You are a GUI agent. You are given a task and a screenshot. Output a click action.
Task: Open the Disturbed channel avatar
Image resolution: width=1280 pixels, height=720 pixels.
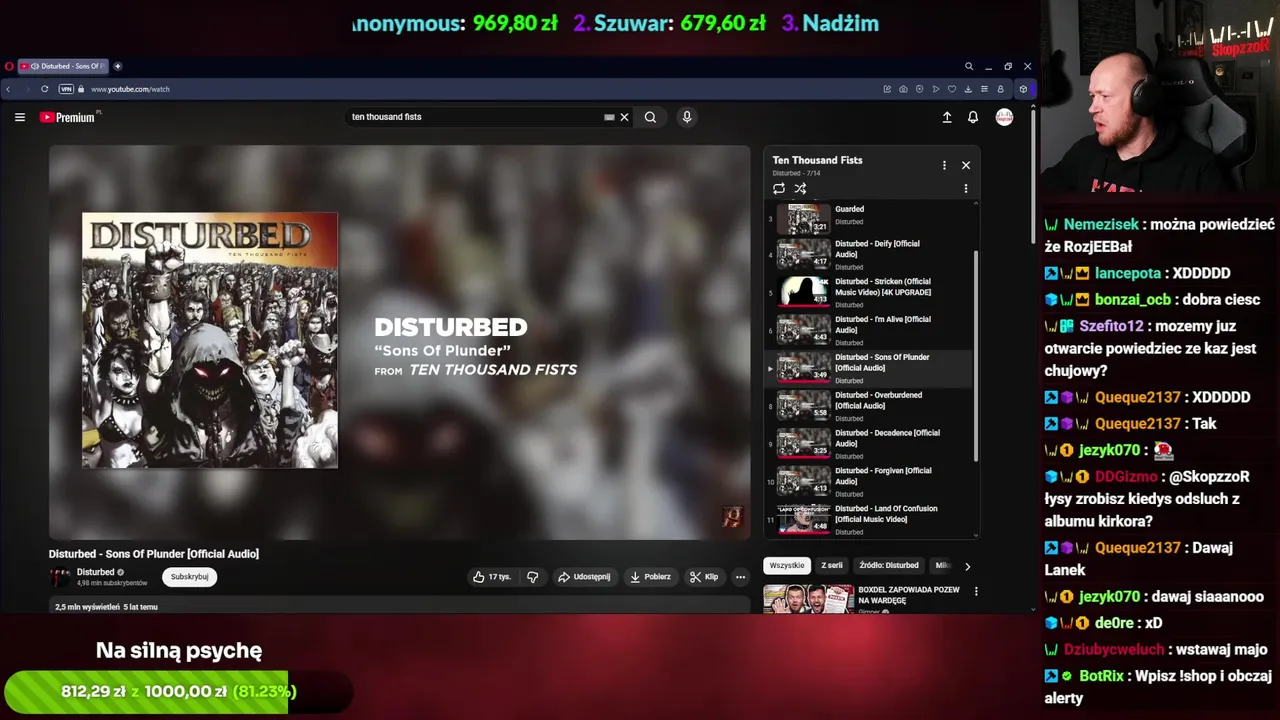(x=59, y=577)
